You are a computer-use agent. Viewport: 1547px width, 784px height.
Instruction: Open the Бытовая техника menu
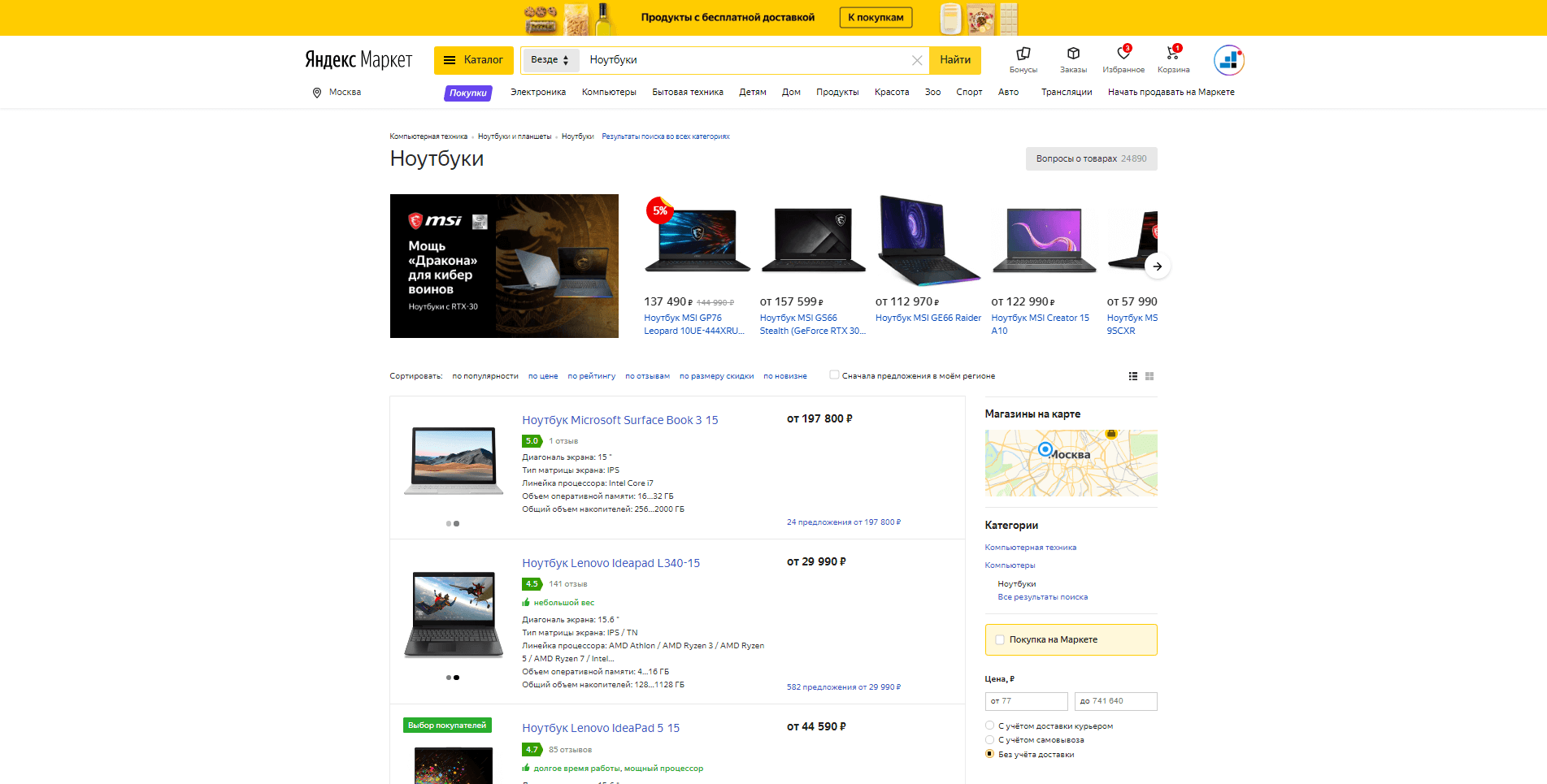pyautogui.click(x=688, y=93)
